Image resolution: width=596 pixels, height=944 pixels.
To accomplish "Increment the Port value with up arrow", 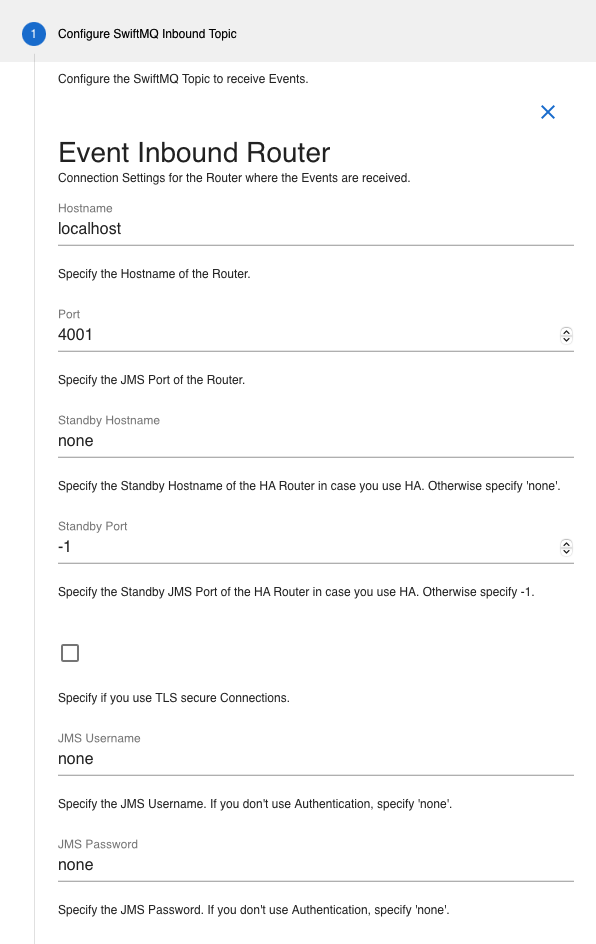I will [x=566, y=331].
